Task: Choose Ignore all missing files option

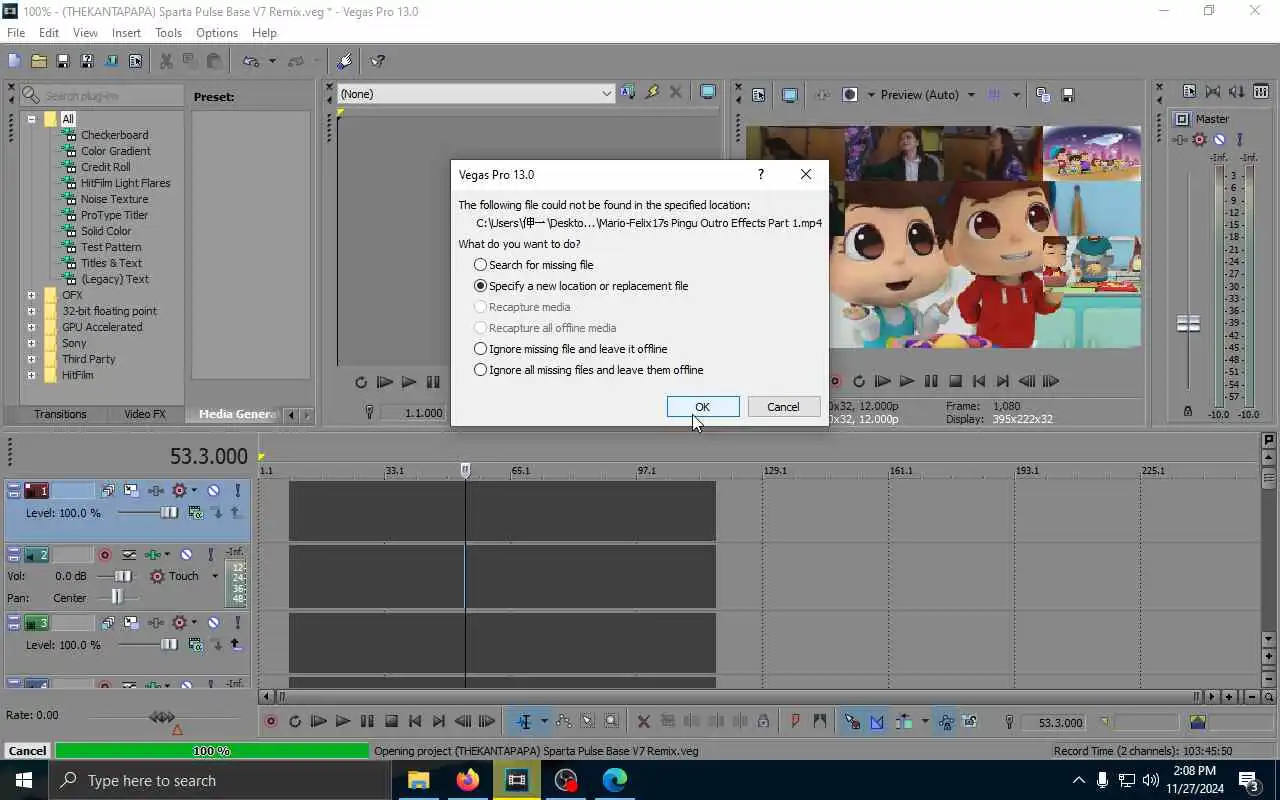Action: coord(589,370)
